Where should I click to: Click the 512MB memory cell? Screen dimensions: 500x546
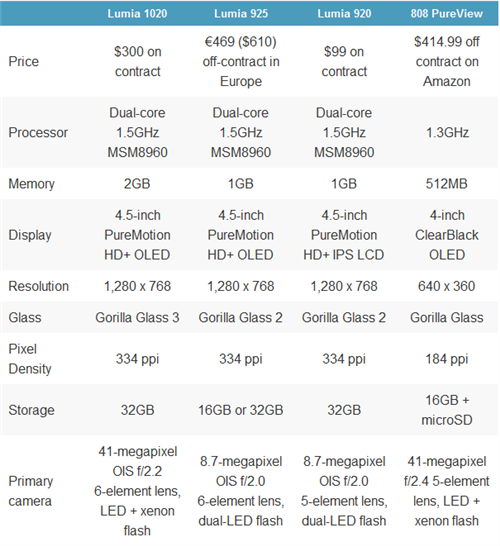pyautogui.click(x=446, y=184)
